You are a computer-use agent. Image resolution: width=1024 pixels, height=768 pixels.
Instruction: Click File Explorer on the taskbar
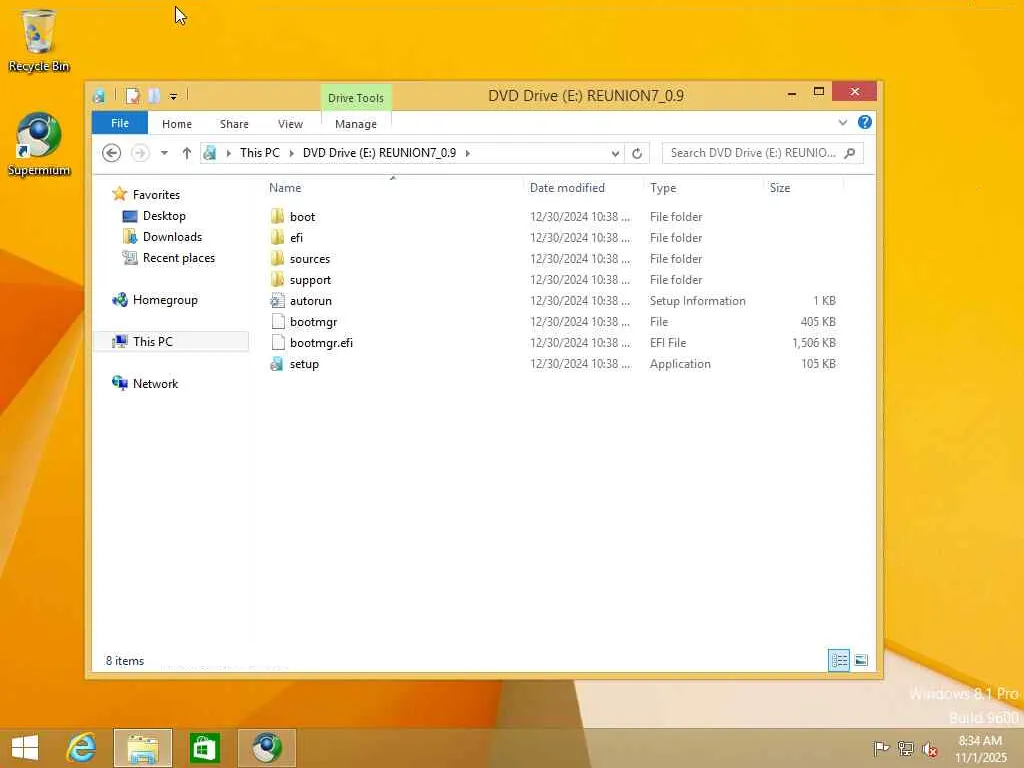pyautogui.click(x=143, y=748)
